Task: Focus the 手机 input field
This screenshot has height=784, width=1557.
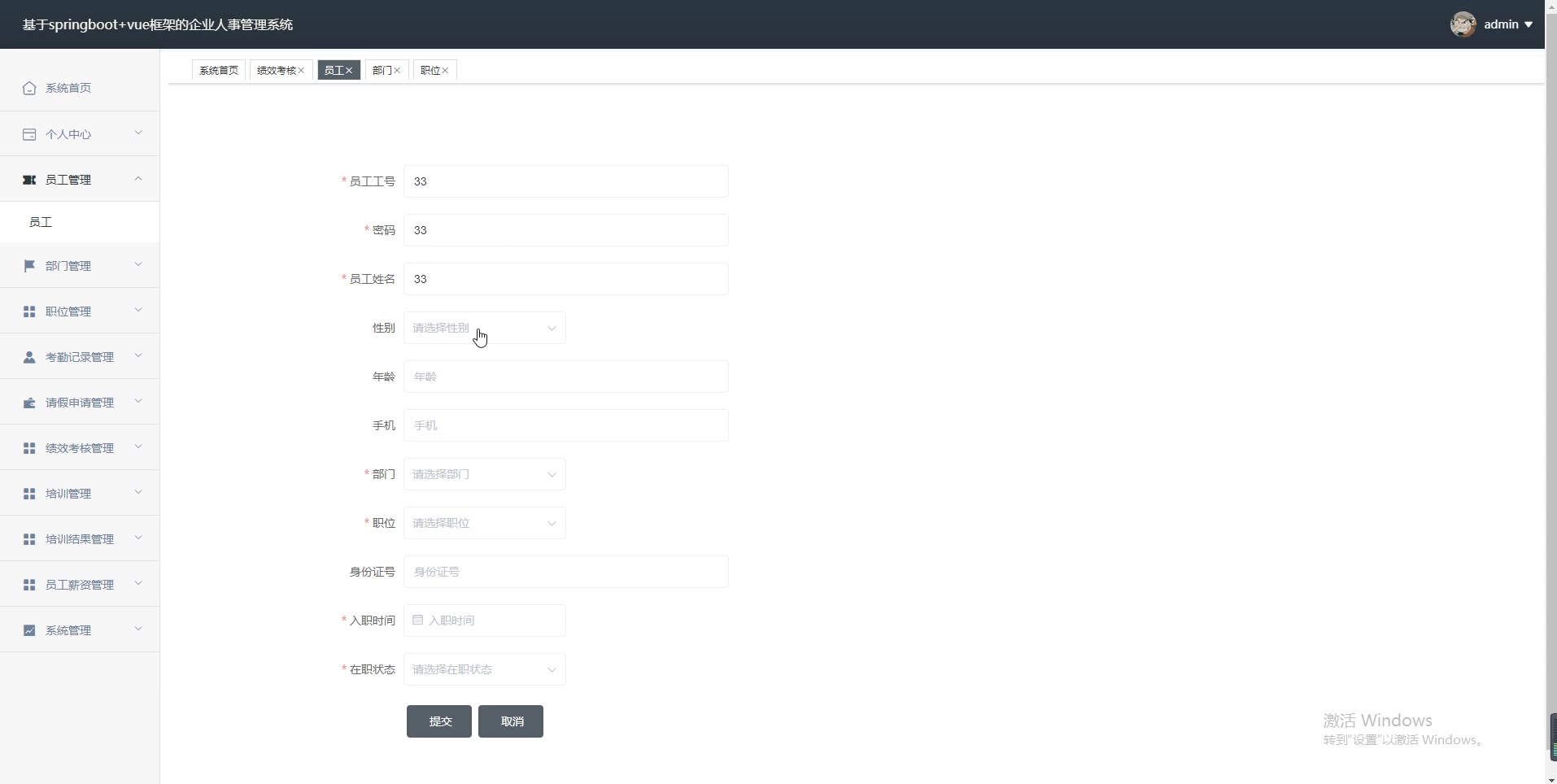Action: (x=566, y=425)
